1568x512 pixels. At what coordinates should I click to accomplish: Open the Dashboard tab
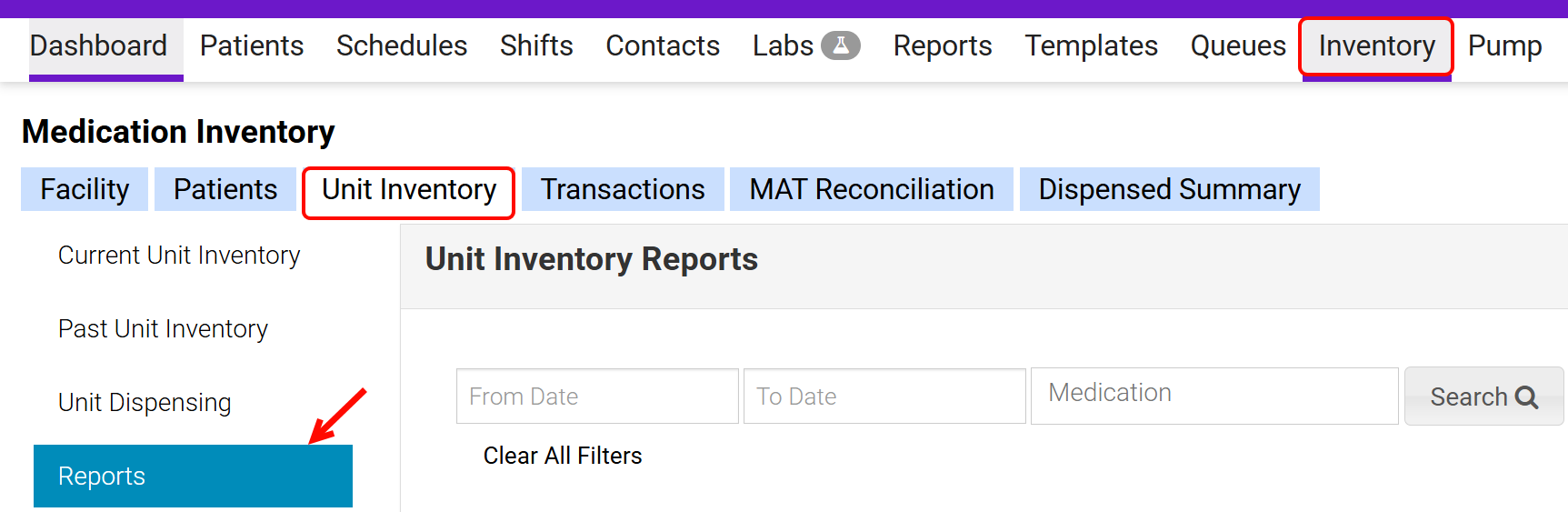coord(98,45)
